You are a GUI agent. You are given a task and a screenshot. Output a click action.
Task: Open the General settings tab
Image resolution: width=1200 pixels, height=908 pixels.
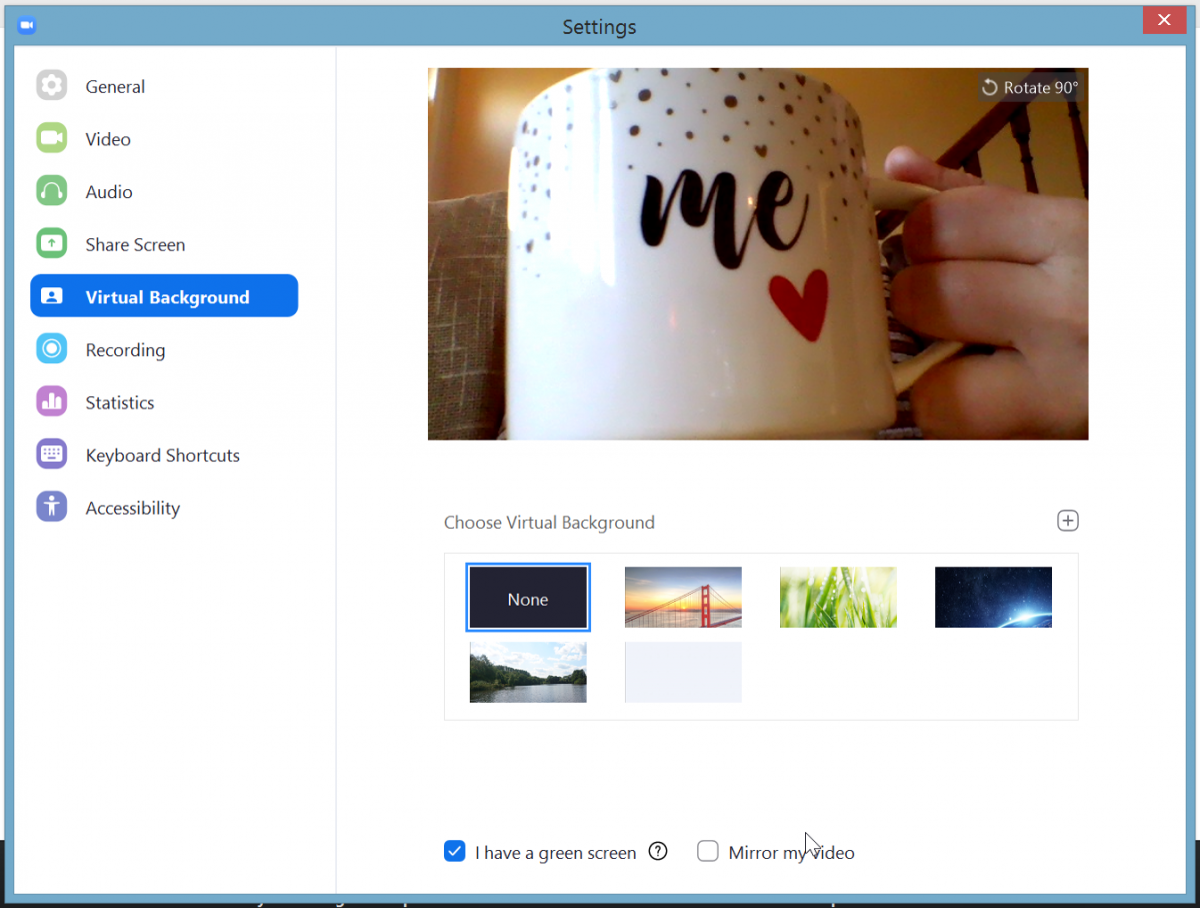(165, 86)
